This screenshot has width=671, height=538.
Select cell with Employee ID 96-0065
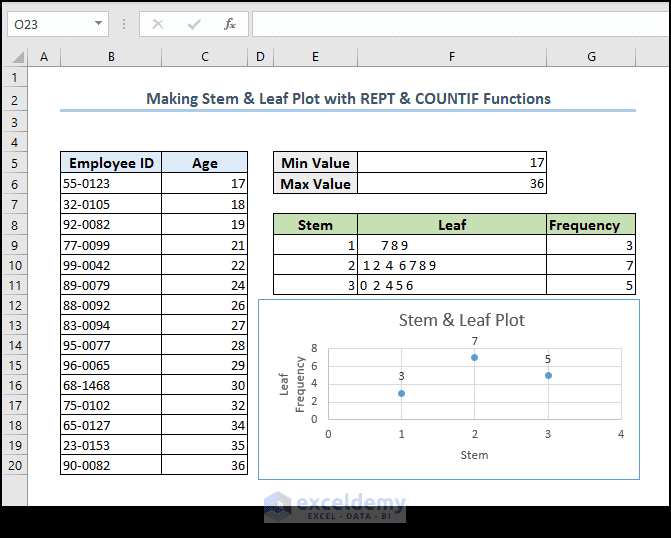tap(111, 365)
